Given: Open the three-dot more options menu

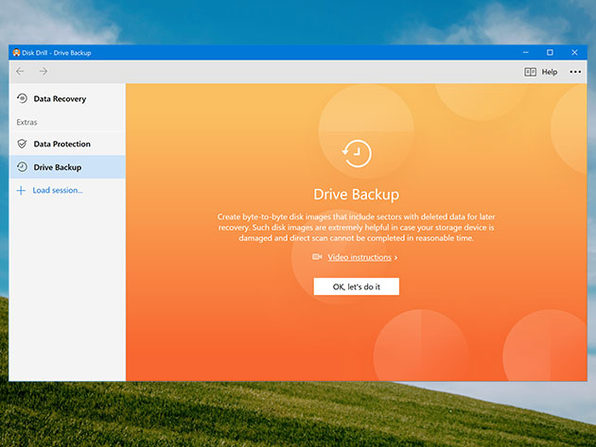Looking at the screenshot, I should tap(575, 72).
